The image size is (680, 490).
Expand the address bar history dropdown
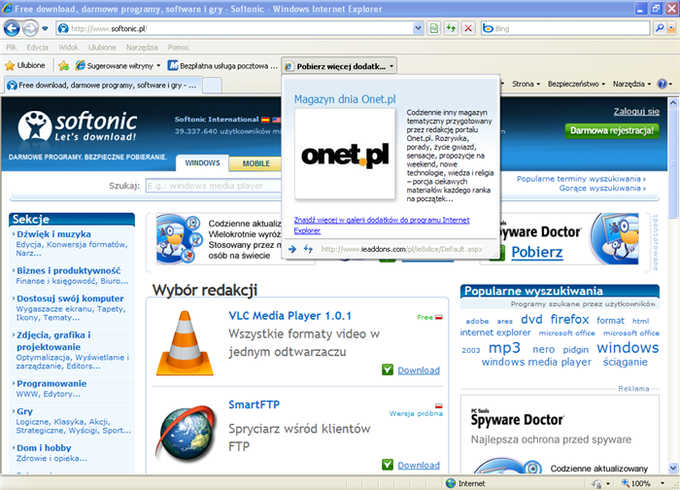(x=418, y=29)
